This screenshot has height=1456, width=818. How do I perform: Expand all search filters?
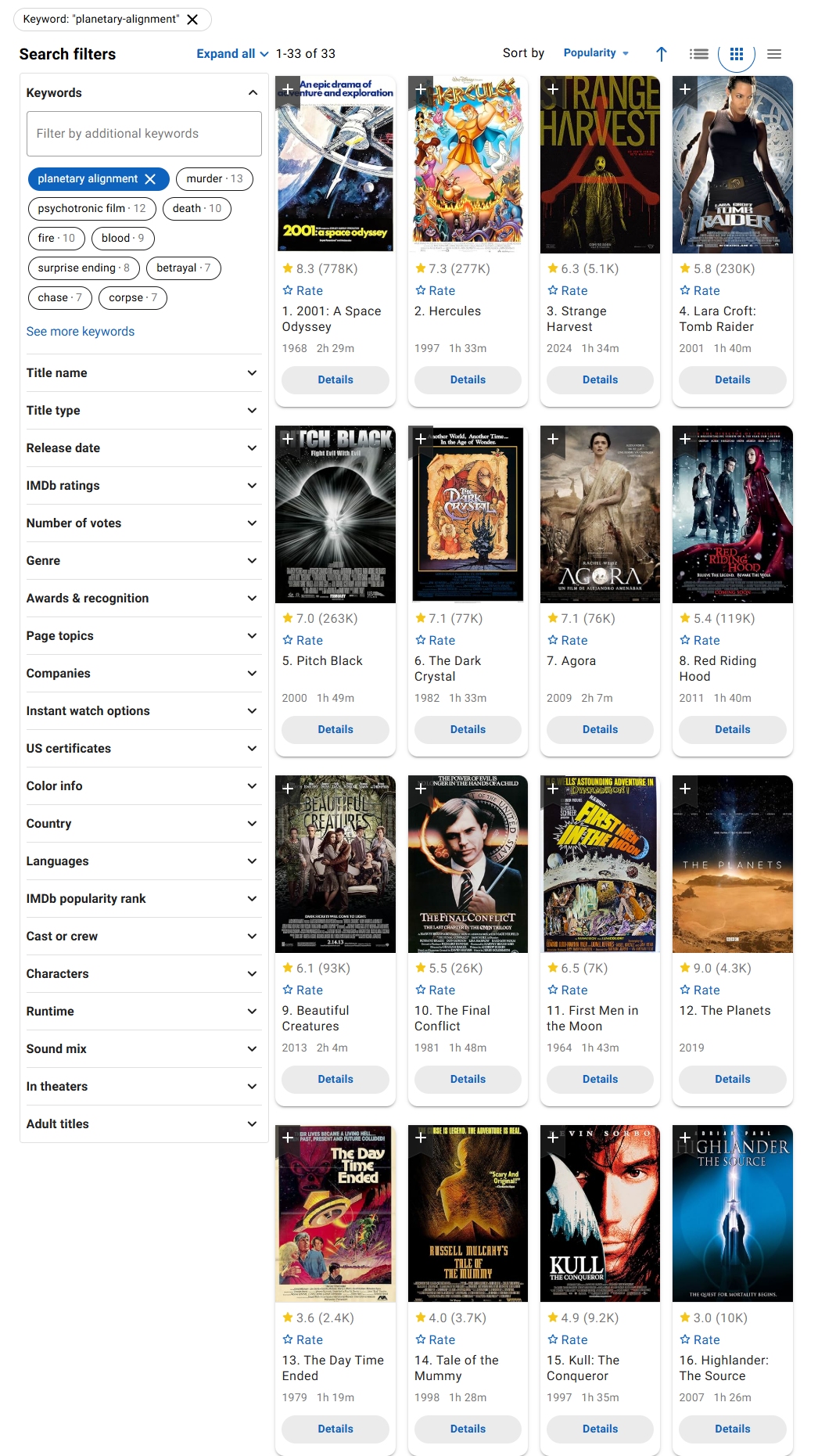232,54
